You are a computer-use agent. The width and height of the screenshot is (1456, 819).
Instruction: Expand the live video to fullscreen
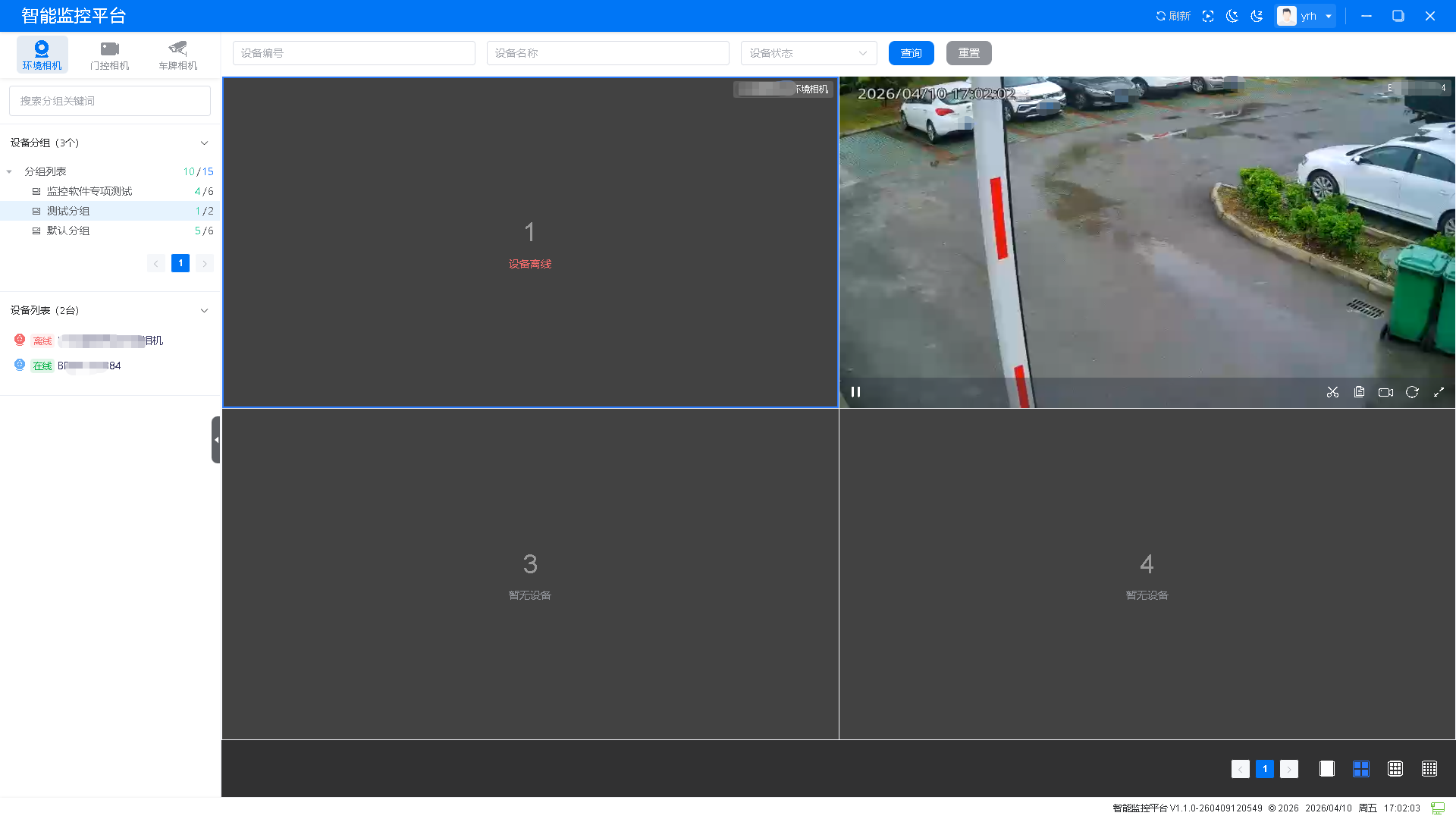(x=1439, y=392)
